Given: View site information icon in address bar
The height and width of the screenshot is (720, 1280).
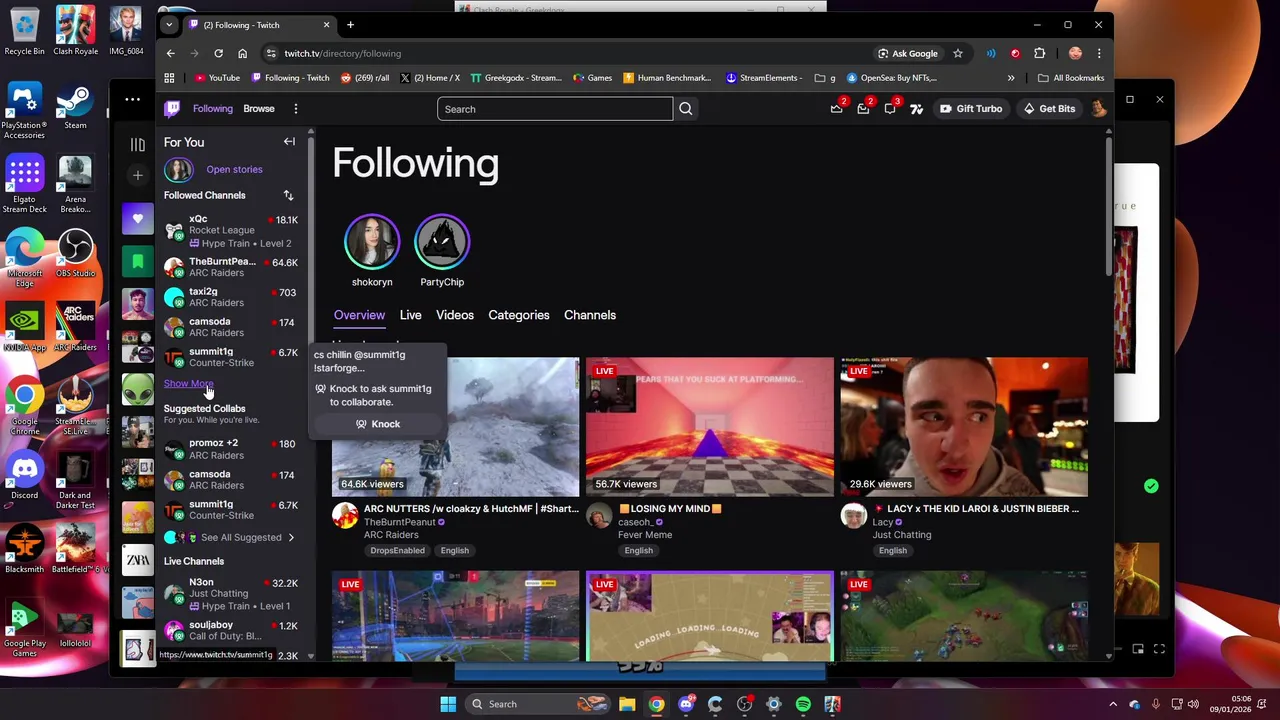Looking at the screenshot, I should pos(270,53).
